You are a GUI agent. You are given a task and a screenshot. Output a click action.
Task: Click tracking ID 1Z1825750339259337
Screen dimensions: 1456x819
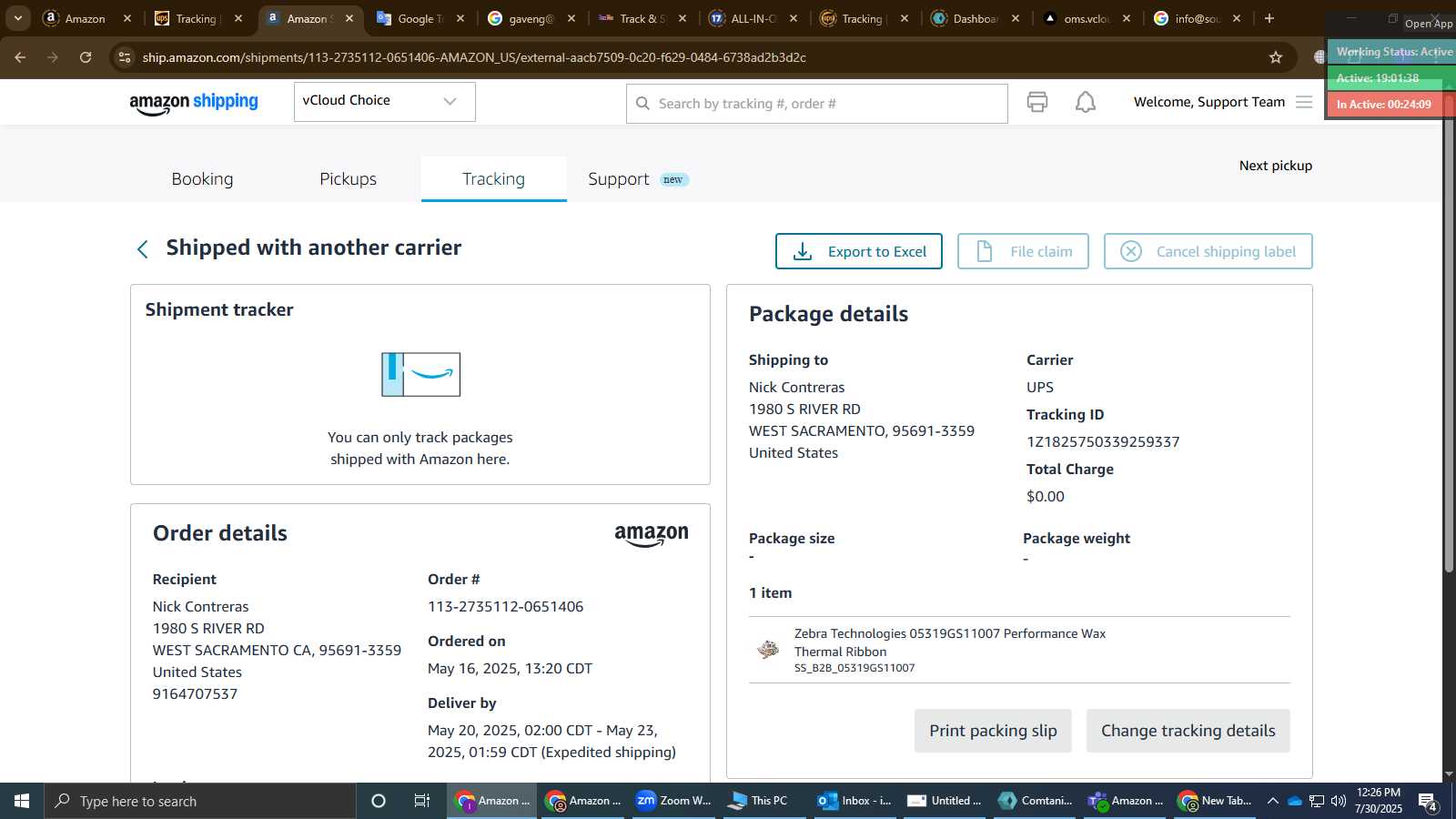tap(1103, 441)
